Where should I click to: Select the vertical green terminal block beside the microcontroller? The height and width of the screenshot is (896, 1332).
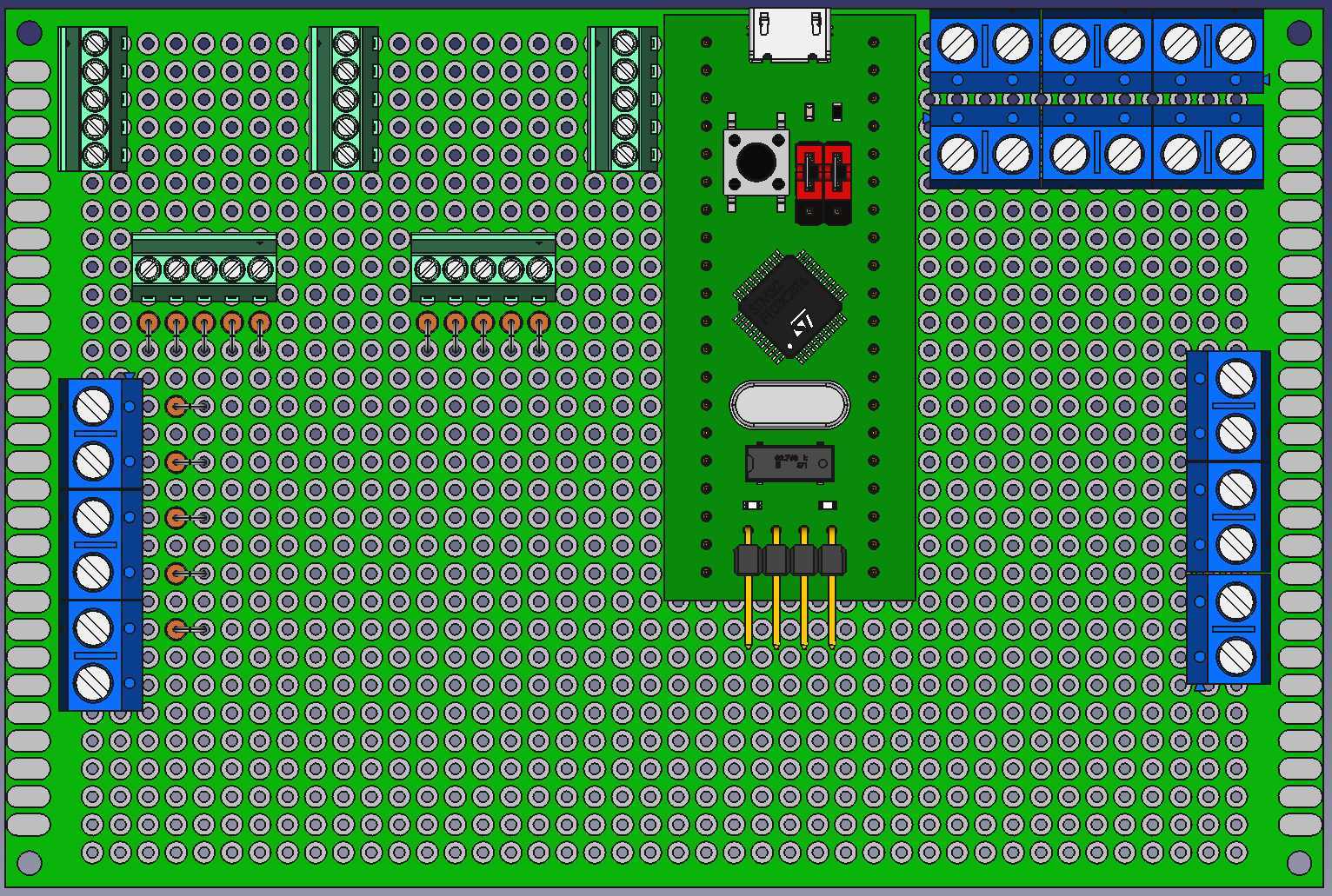623,99
